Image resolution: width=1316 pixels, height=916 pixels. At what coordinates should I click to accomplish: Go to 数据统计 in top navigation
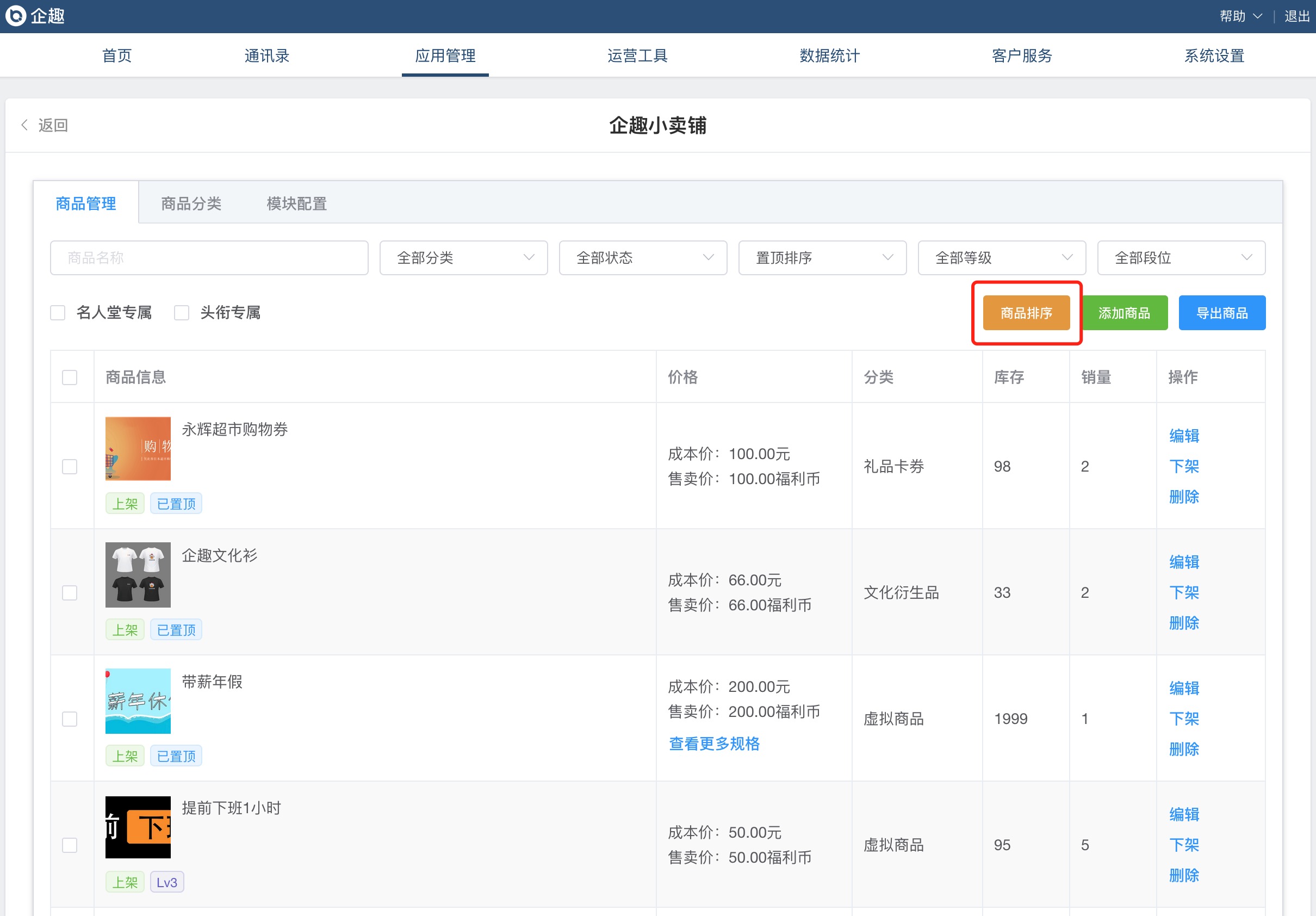point(829,55)
